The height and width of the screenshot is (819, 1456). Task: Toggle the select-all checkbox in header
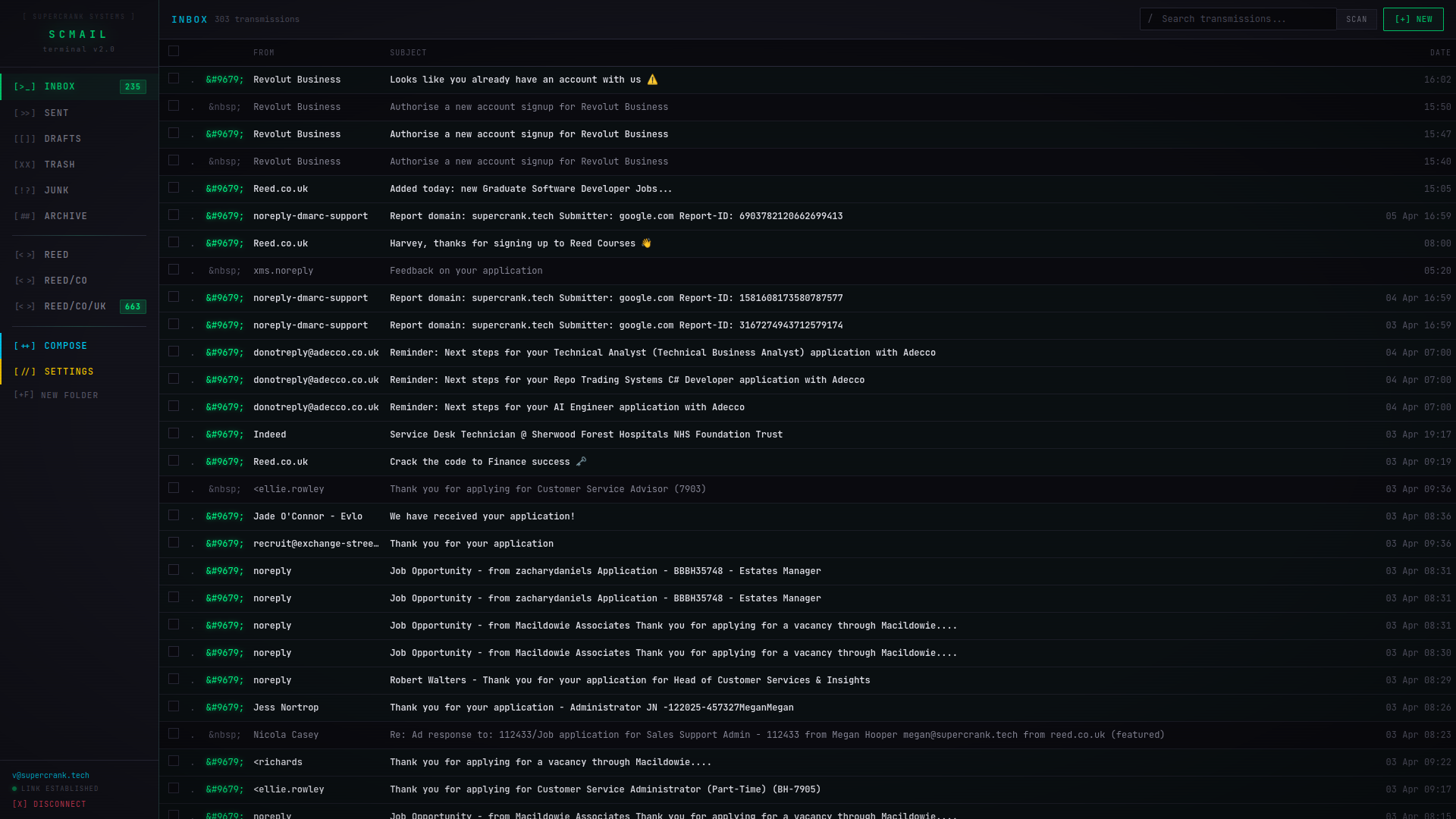(174, 51)
